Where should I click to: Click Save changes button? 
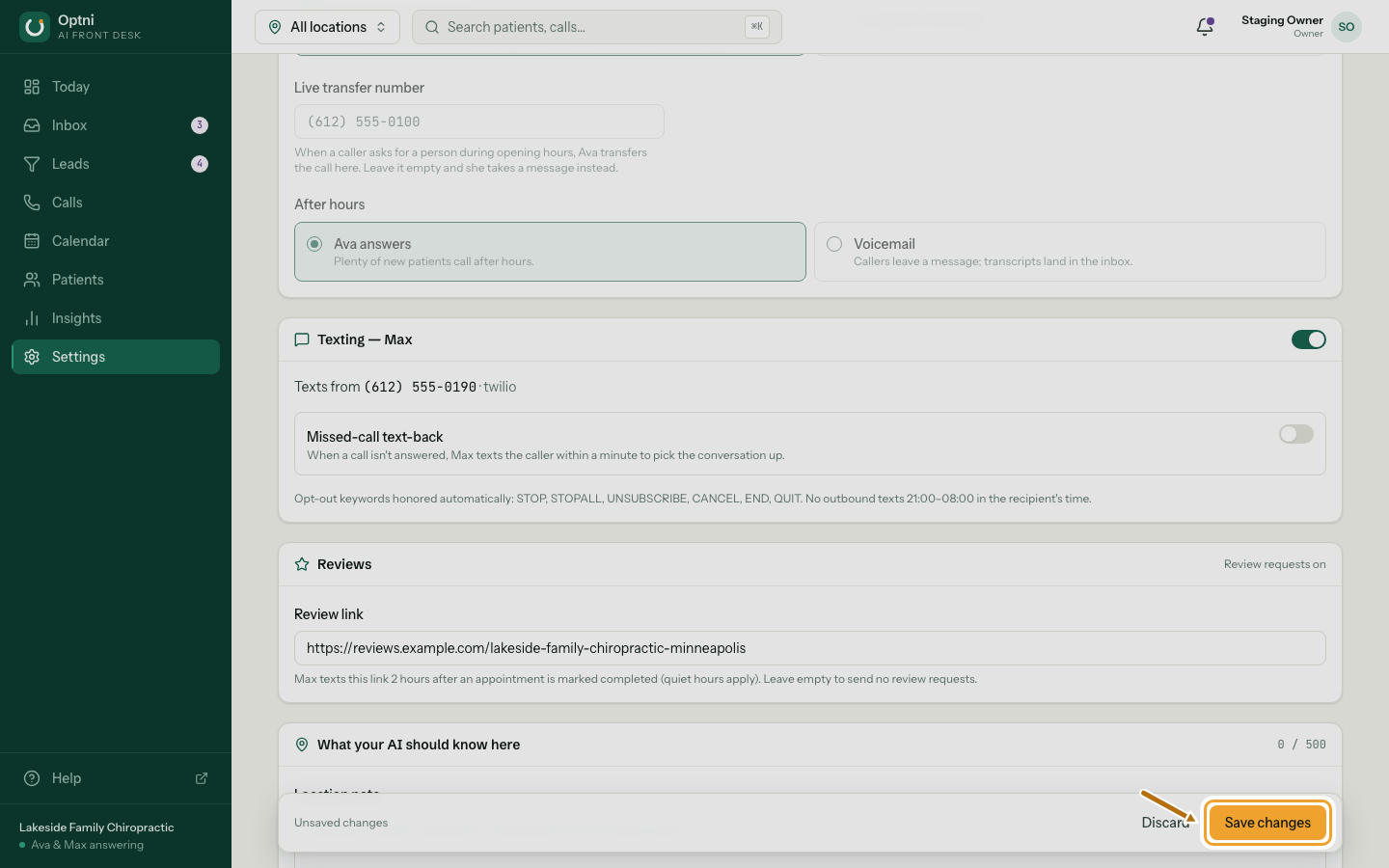click(x=1267, y=823)
